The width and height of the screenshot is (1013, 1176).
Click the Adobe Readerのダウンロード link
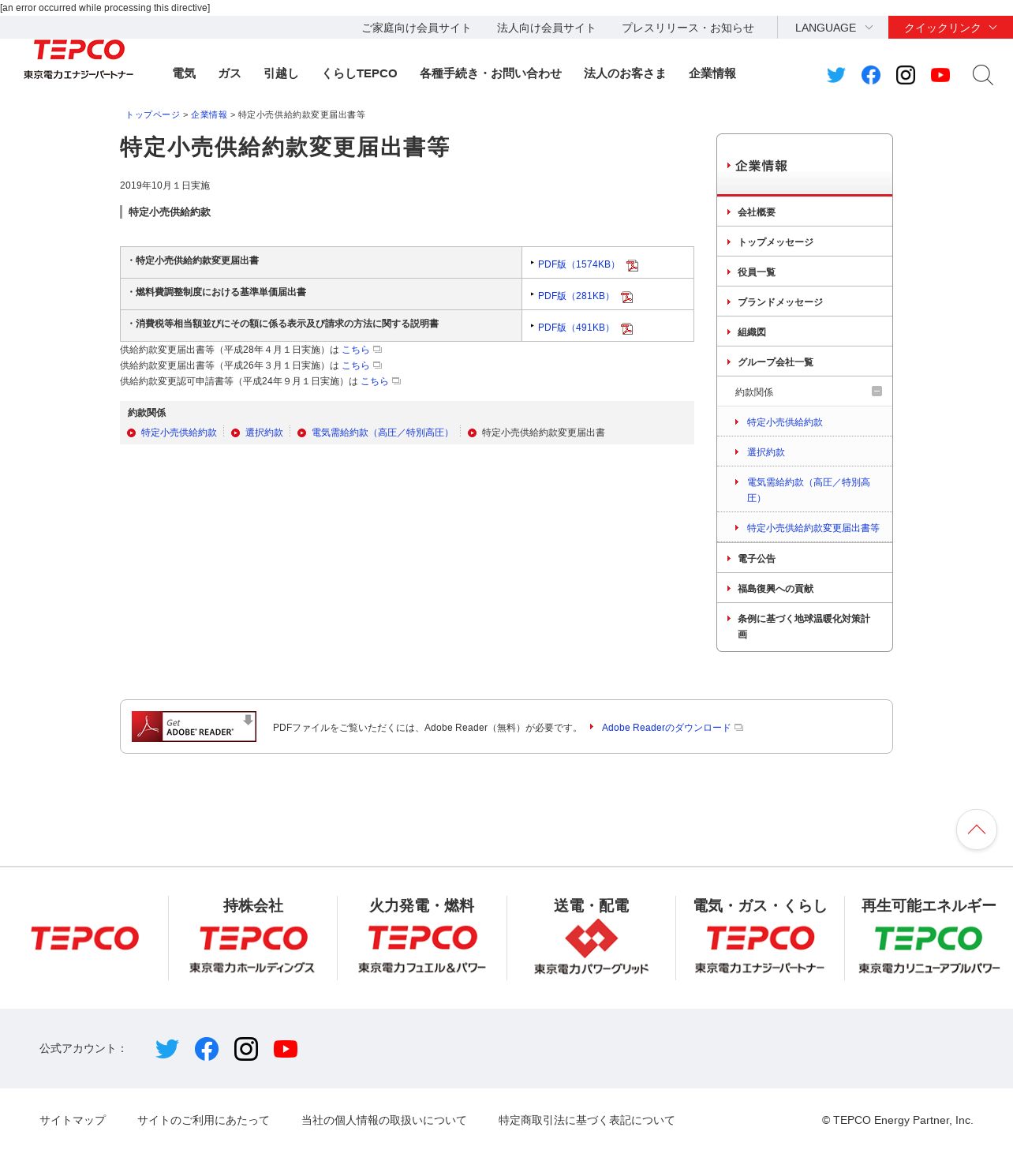(667, 728)
